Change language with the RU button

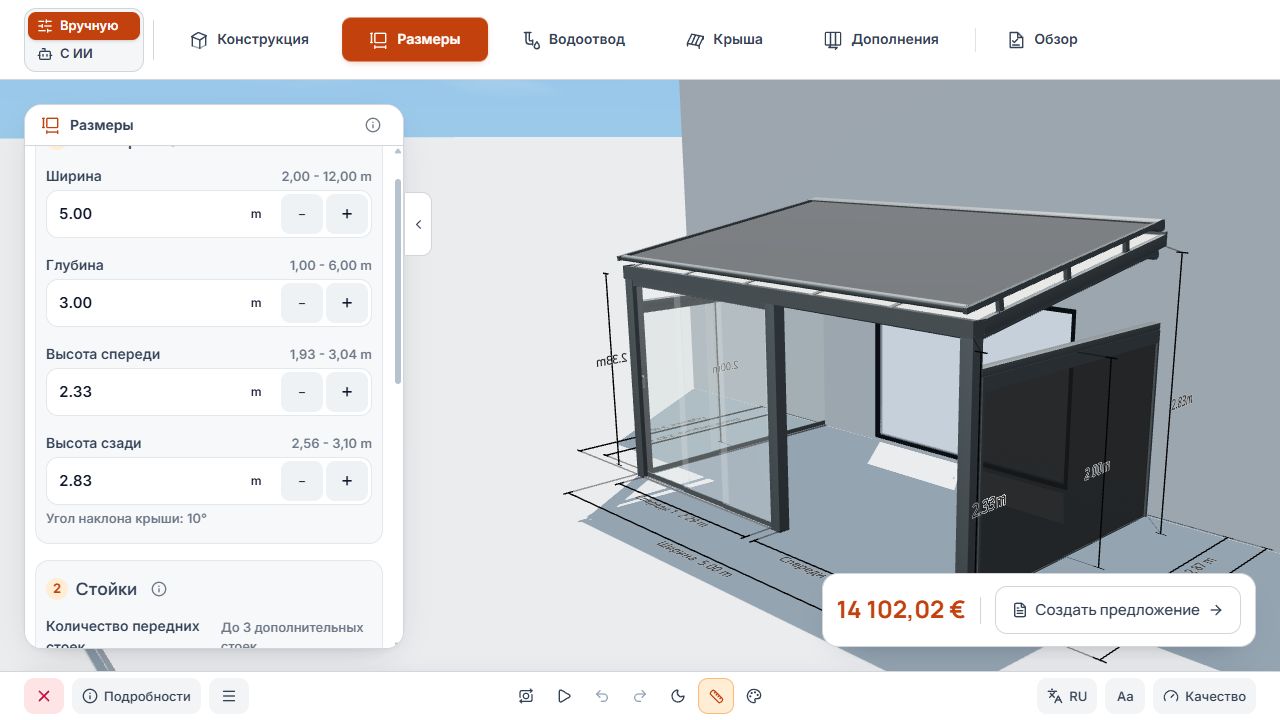(x=1067, y=696)
